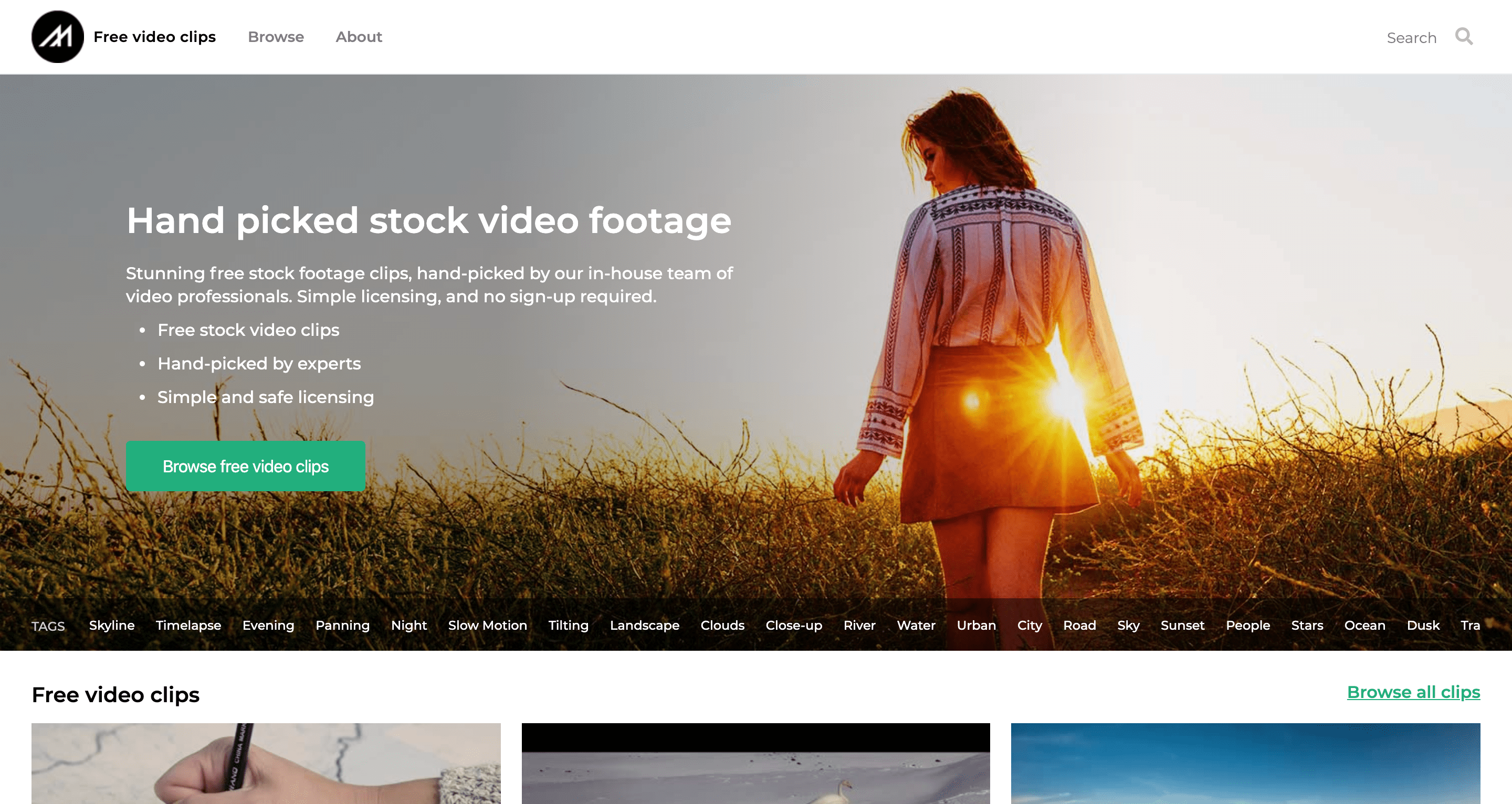The height and width of the screenshot is (804, 1512).
Task: Open the snowy landscape clip thumbnail
Action: click(755, 763)
